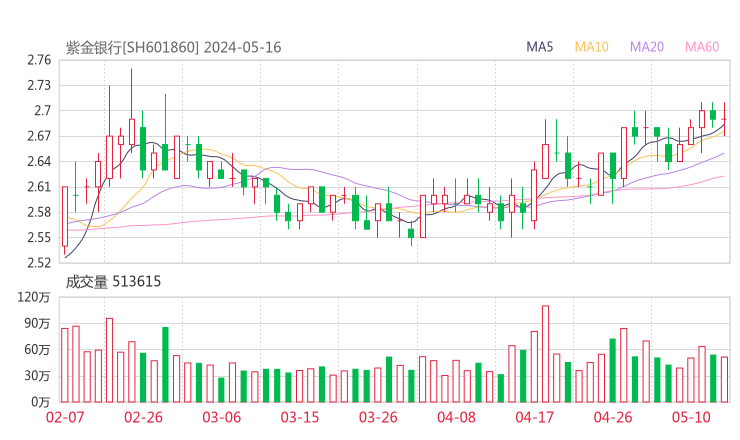Click the 2.52 price axis label
Viewport: 740px width, 440px height.
[x=39, y=262]
